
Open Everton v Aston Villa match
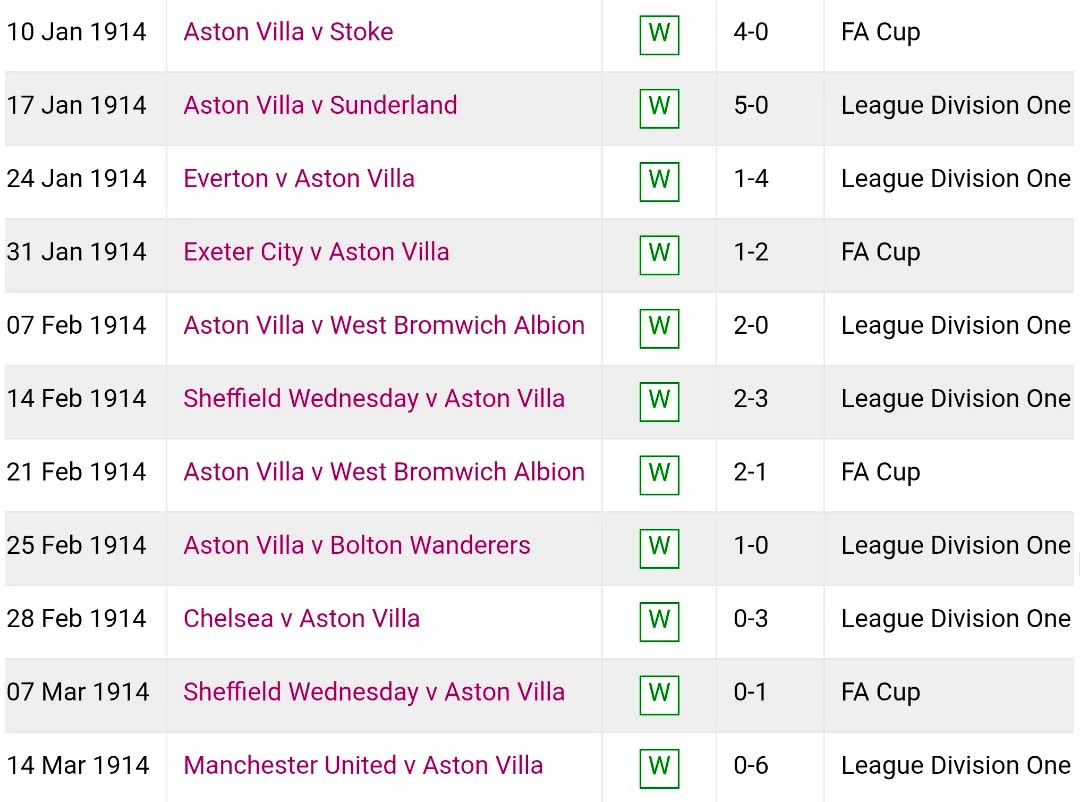299,178
